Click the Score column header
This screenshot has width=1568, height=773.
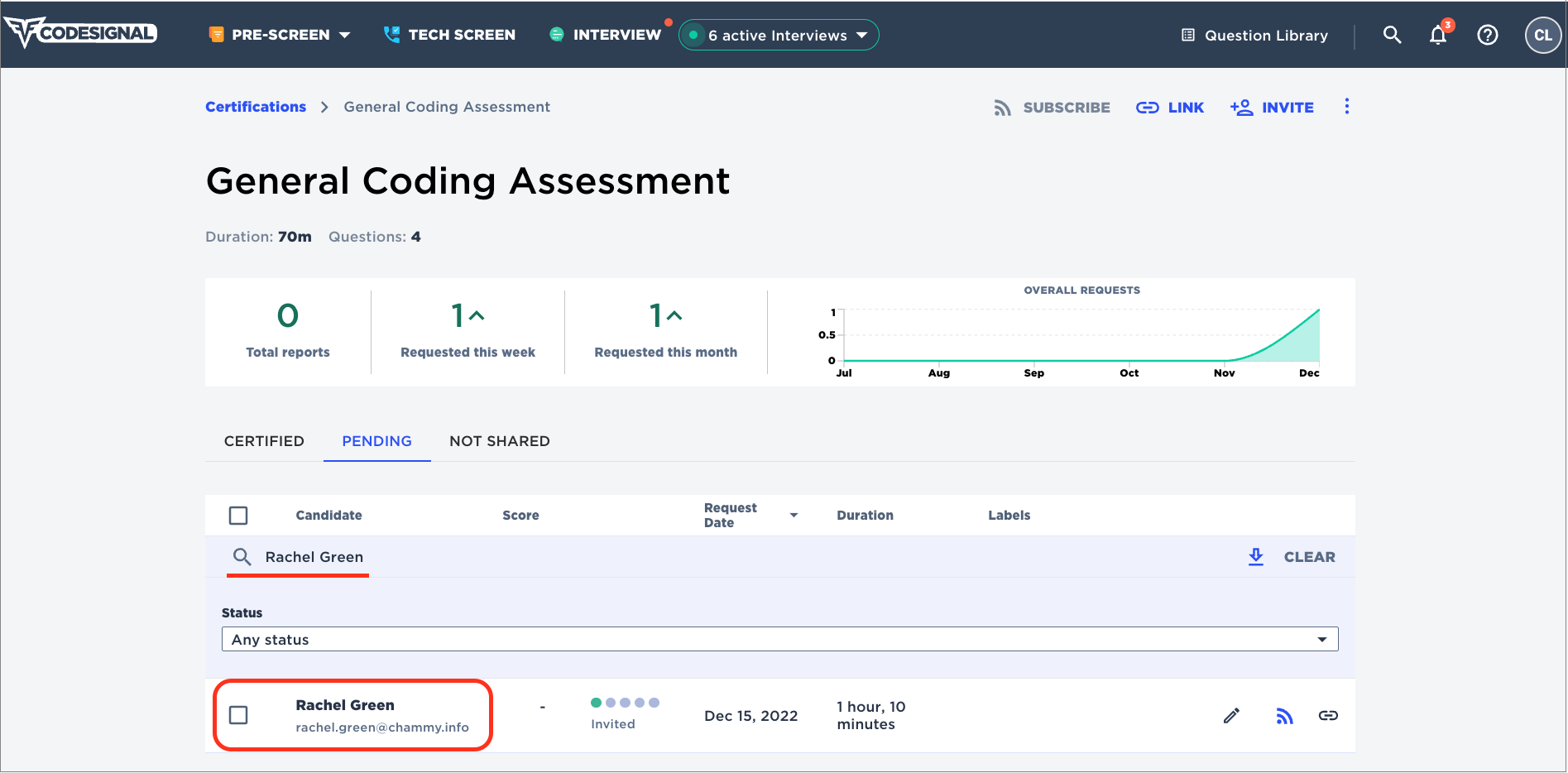pyautogui.click(x=520, y=516)
